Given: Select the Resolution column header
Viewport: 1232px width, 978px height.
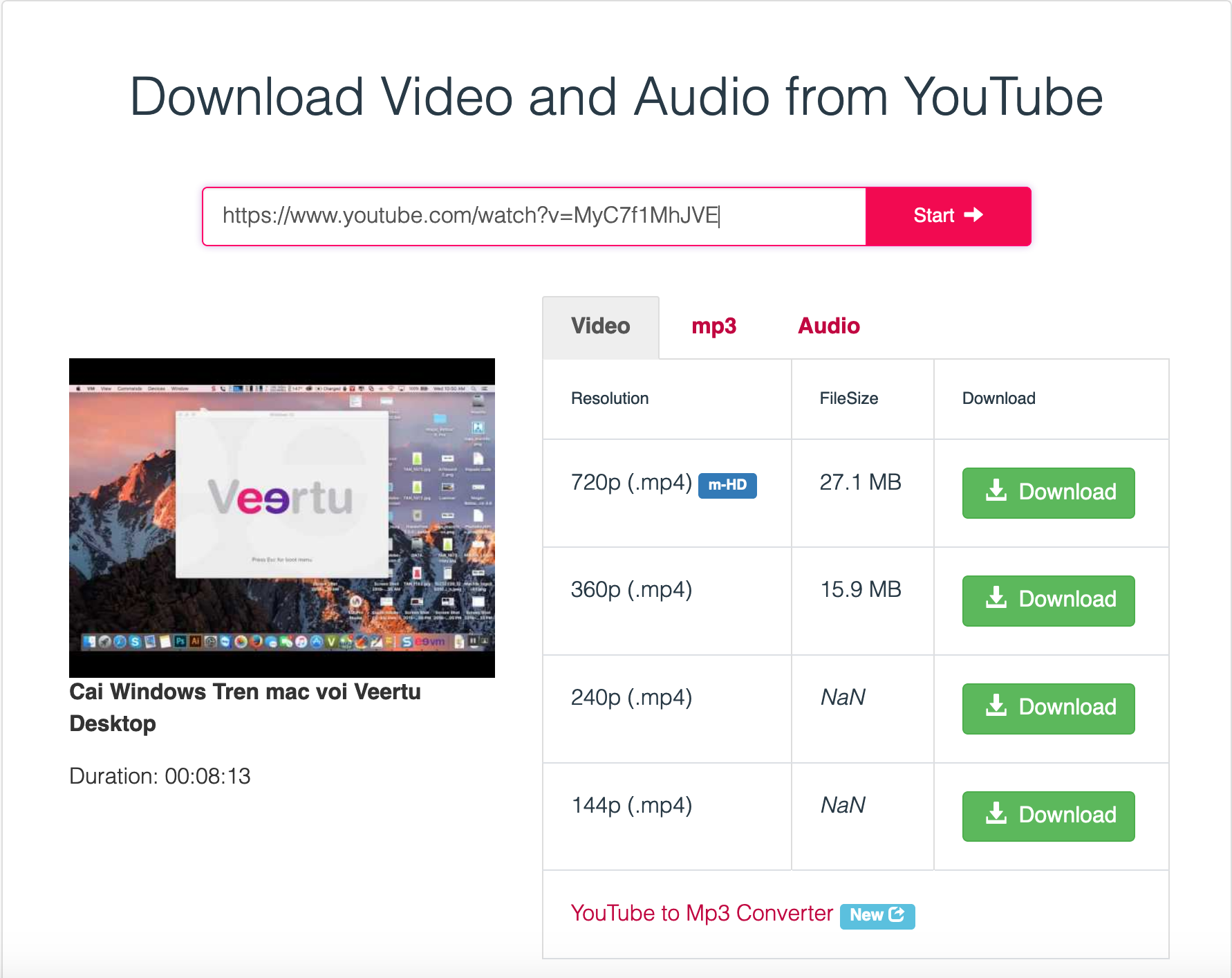Looking at the screenshot, I should (x=609, y=398).
